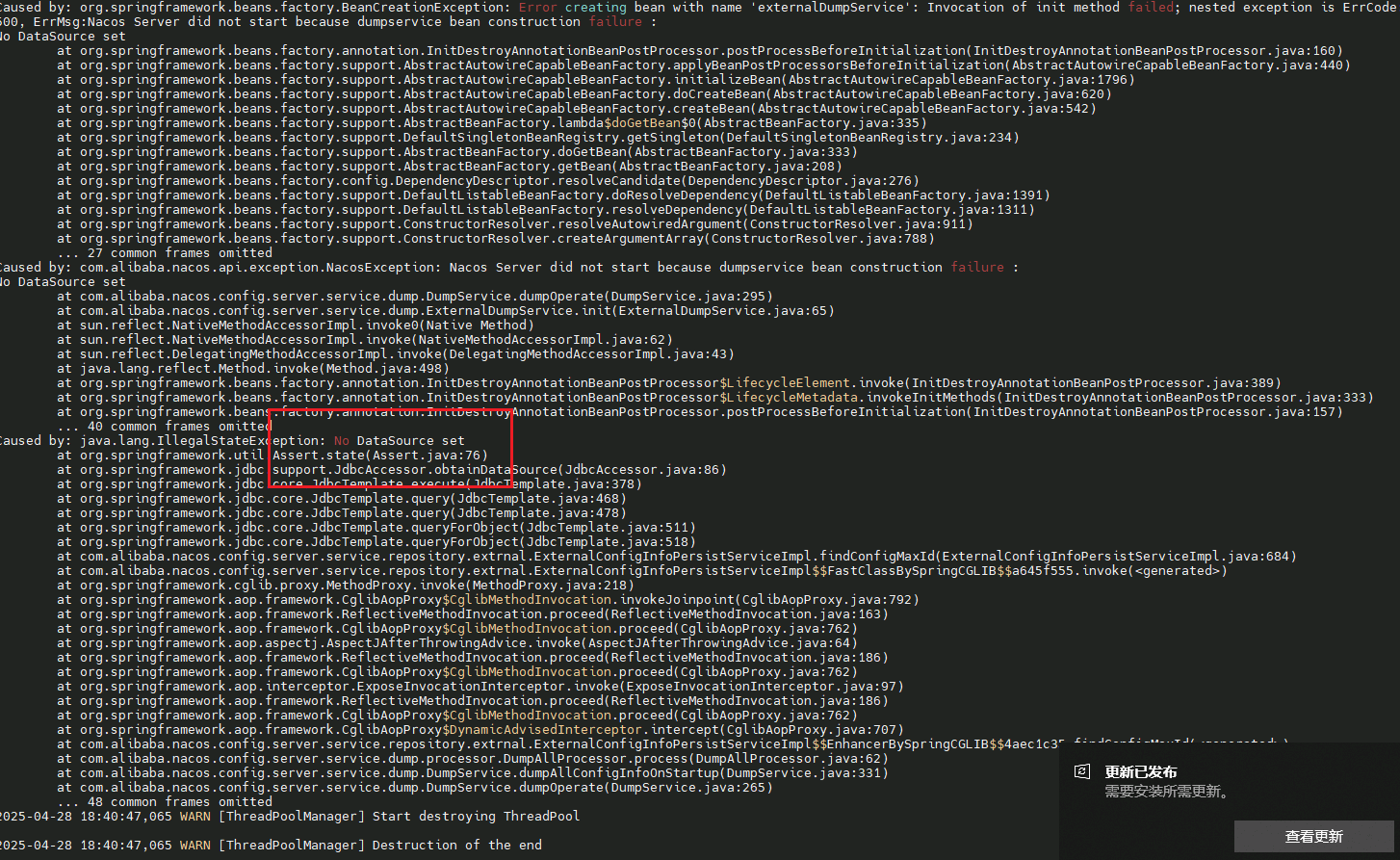1400x860 pixels.
Task: Click the resolveDependency java:1311 line
Action: click(x=545, y=209)
